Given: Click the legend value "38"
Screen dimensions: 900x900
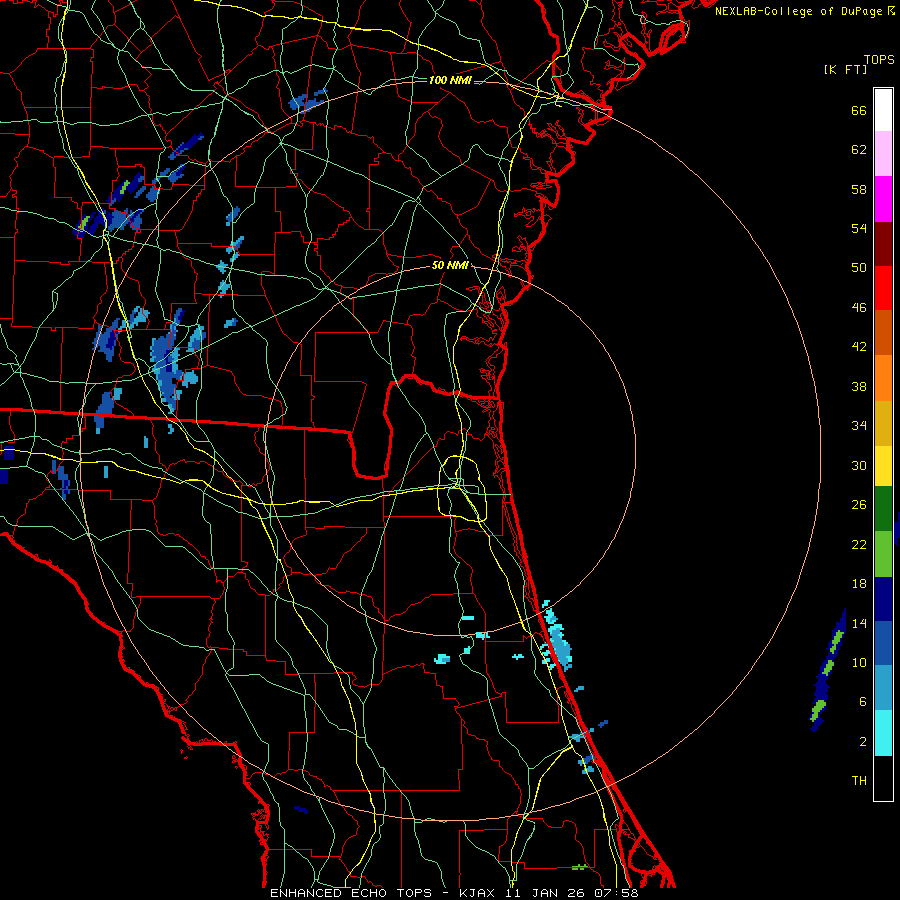Looking at the screenshot, I should pyautogui.click(x=859, y=386).
